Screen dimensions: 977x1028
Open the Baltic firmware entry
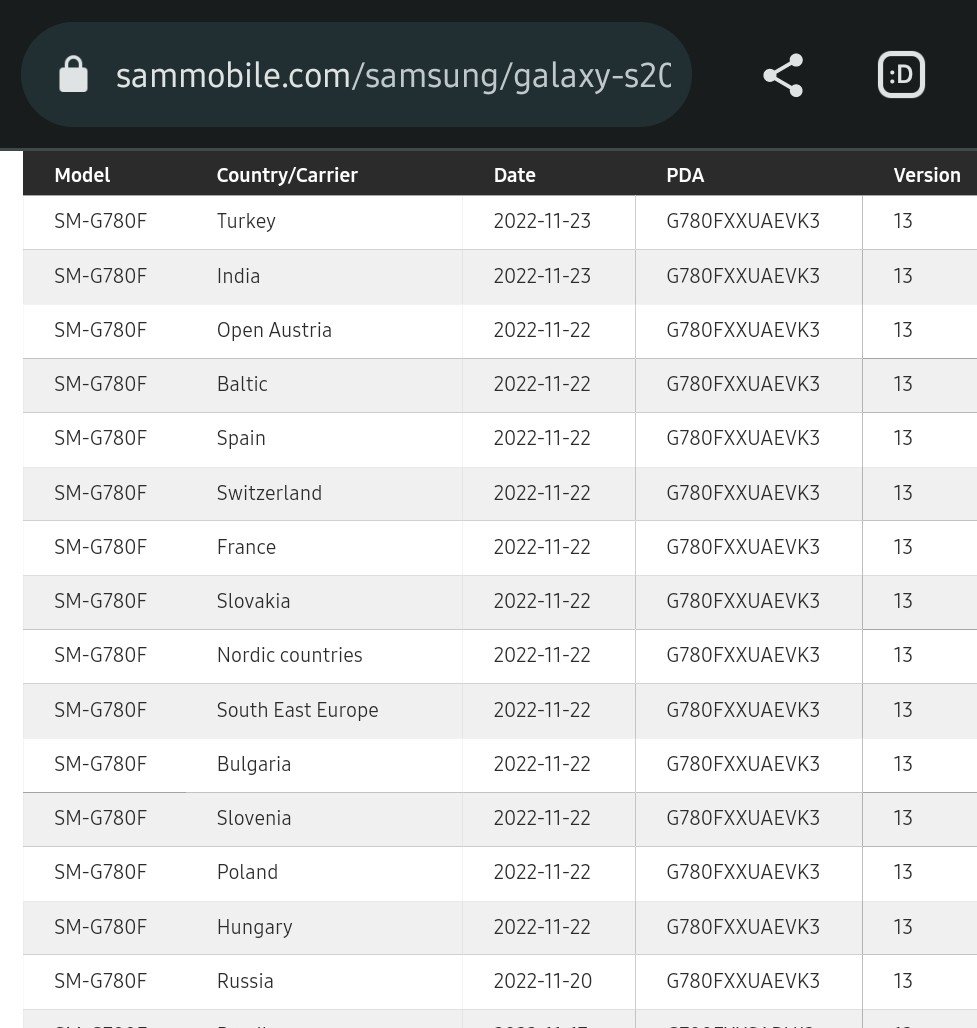(242, 384)
